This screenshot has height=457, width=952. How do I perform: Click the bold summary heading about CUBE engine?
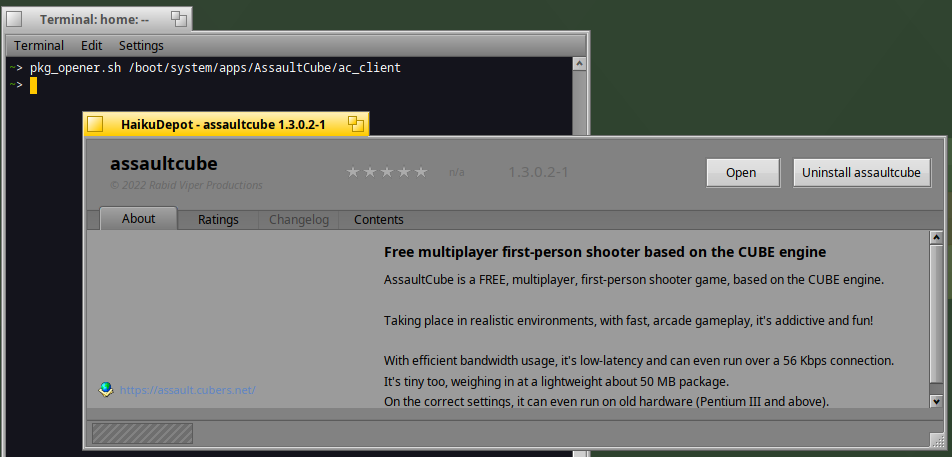(x=605, y=252)
